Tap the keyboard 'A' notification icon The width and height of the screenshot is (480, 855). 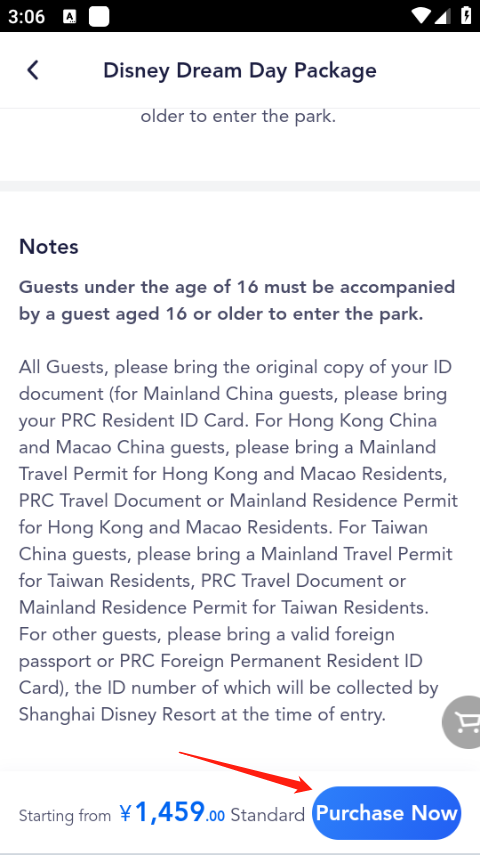[x=70, y=16]
